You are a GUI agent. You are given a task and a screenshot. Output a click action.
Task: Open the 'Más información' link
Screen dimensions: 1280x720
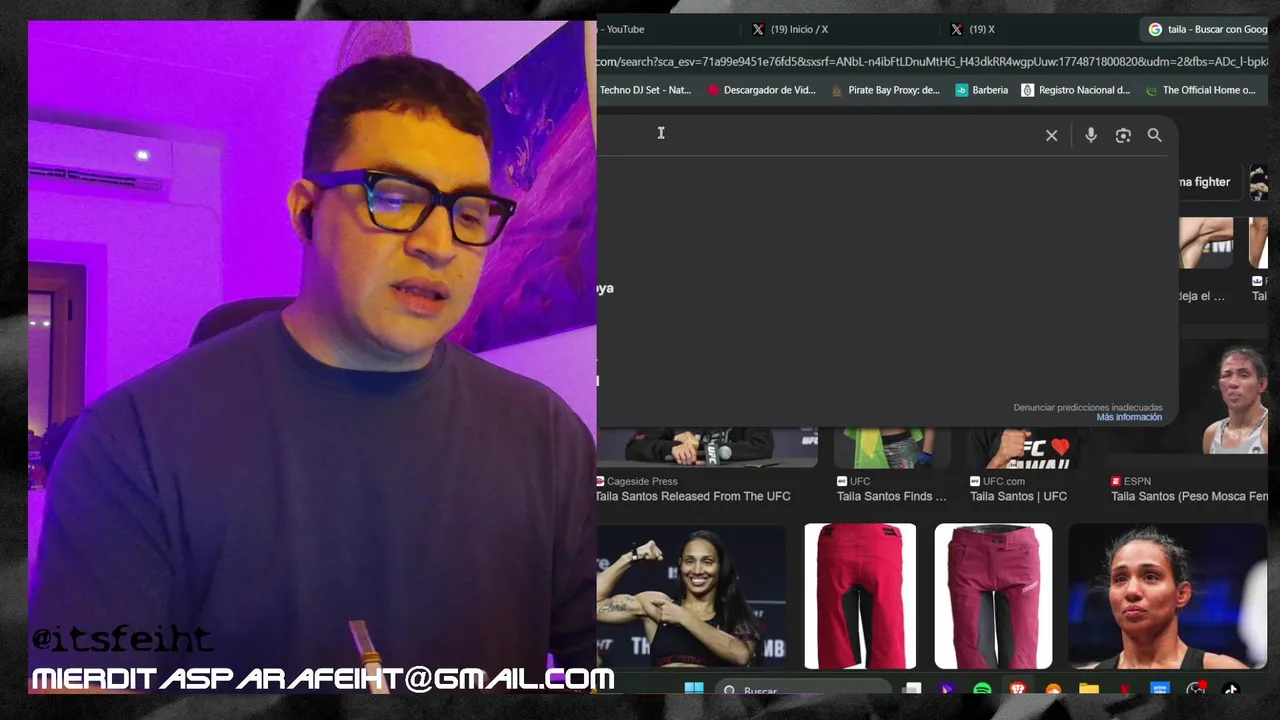pos(1129,418)
